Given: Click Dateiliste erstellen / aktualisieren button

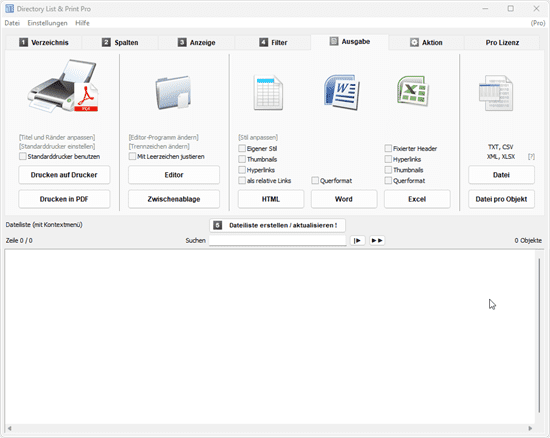Looking at the screenshot, I should [277, 225].
